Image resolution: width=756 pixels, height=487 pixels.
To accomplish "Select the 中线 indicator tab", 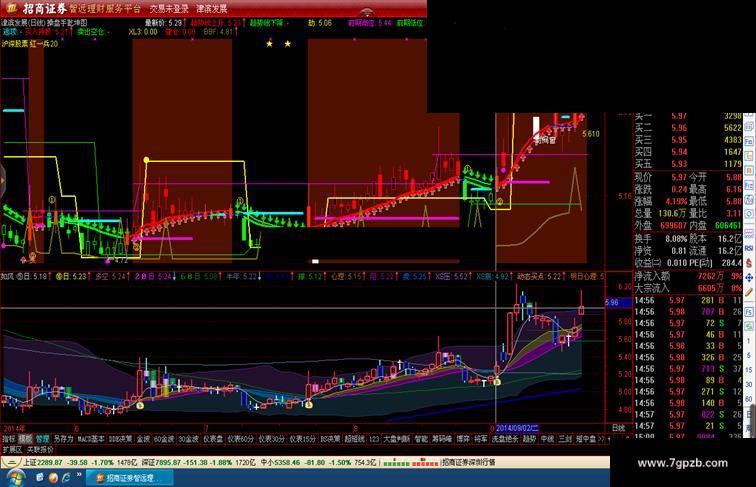I will (547, 439).
